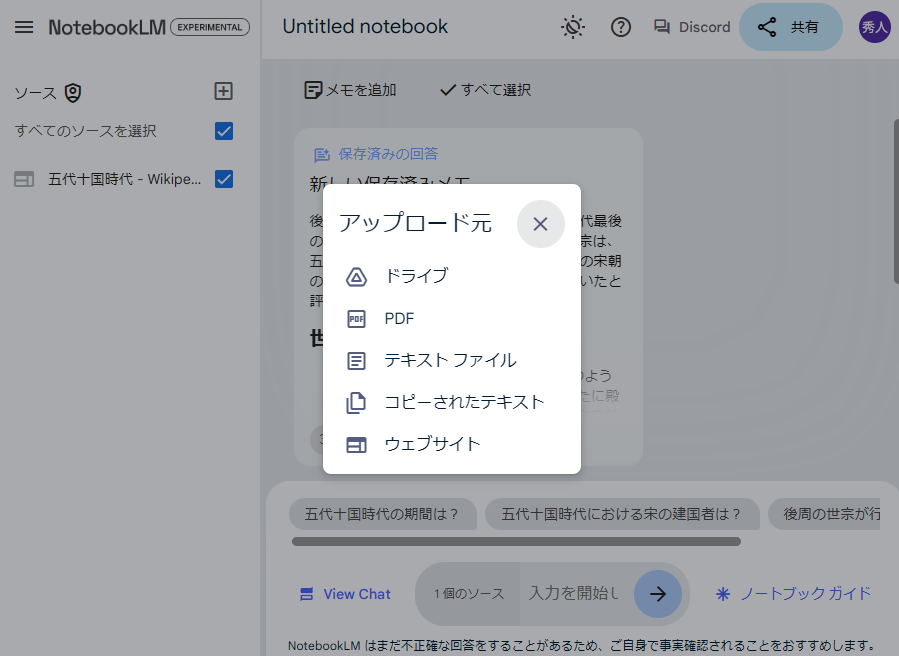Open the NotebookLM help icon
899x656 pixels.
tap(620, 27)
